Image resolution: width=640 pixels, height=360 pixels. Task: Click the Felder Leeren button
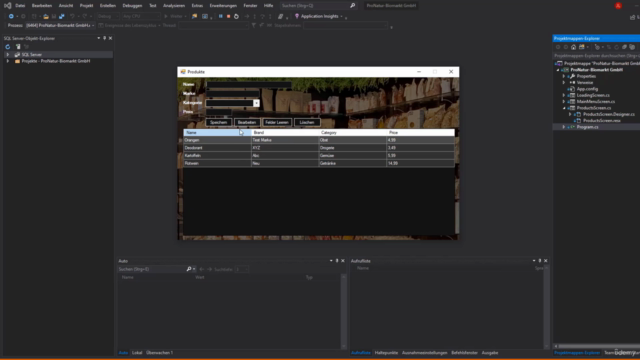pyautogui.click(x=277, y=122)
